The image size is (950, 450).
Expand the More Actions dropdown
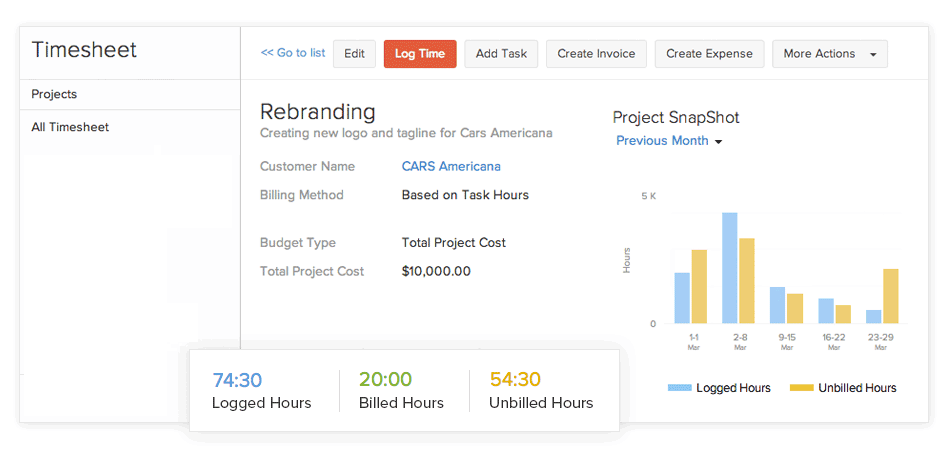coord(829,54)
